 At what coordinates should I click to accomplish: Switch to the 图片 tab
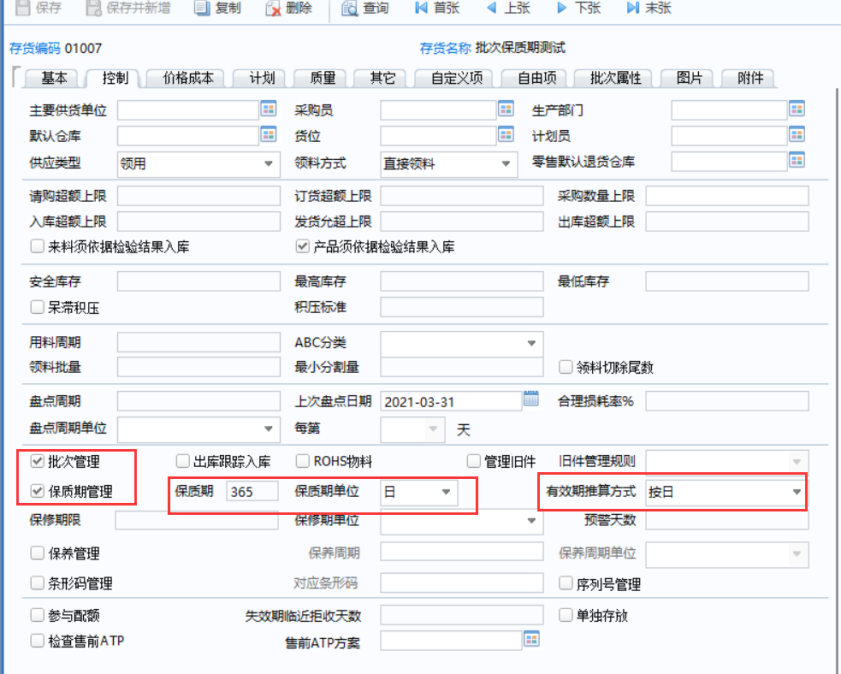pyautogui.click(x=689, y=78)
